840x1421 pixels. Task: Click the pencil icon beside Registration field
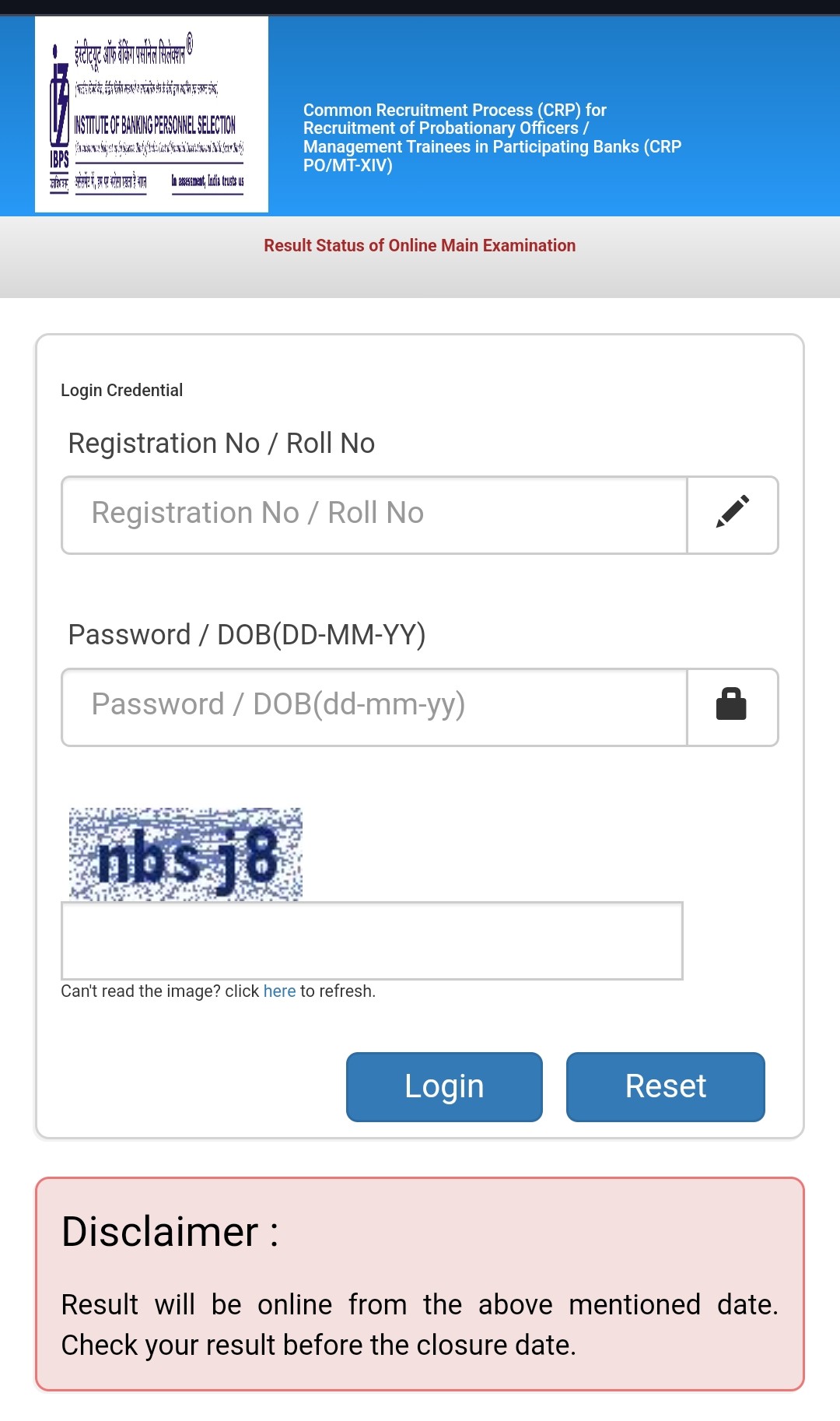click(x=733, y=512)
